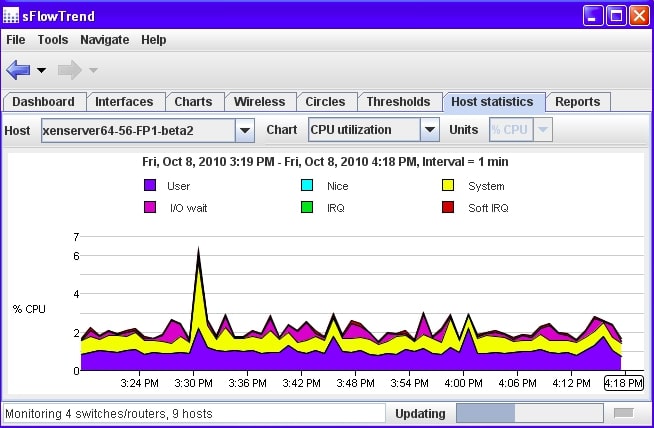Expand the Host selection combo box
Image resolution: width=654 pixels, height=428 pixels.
pyautogui.click(x=245, y=131)
